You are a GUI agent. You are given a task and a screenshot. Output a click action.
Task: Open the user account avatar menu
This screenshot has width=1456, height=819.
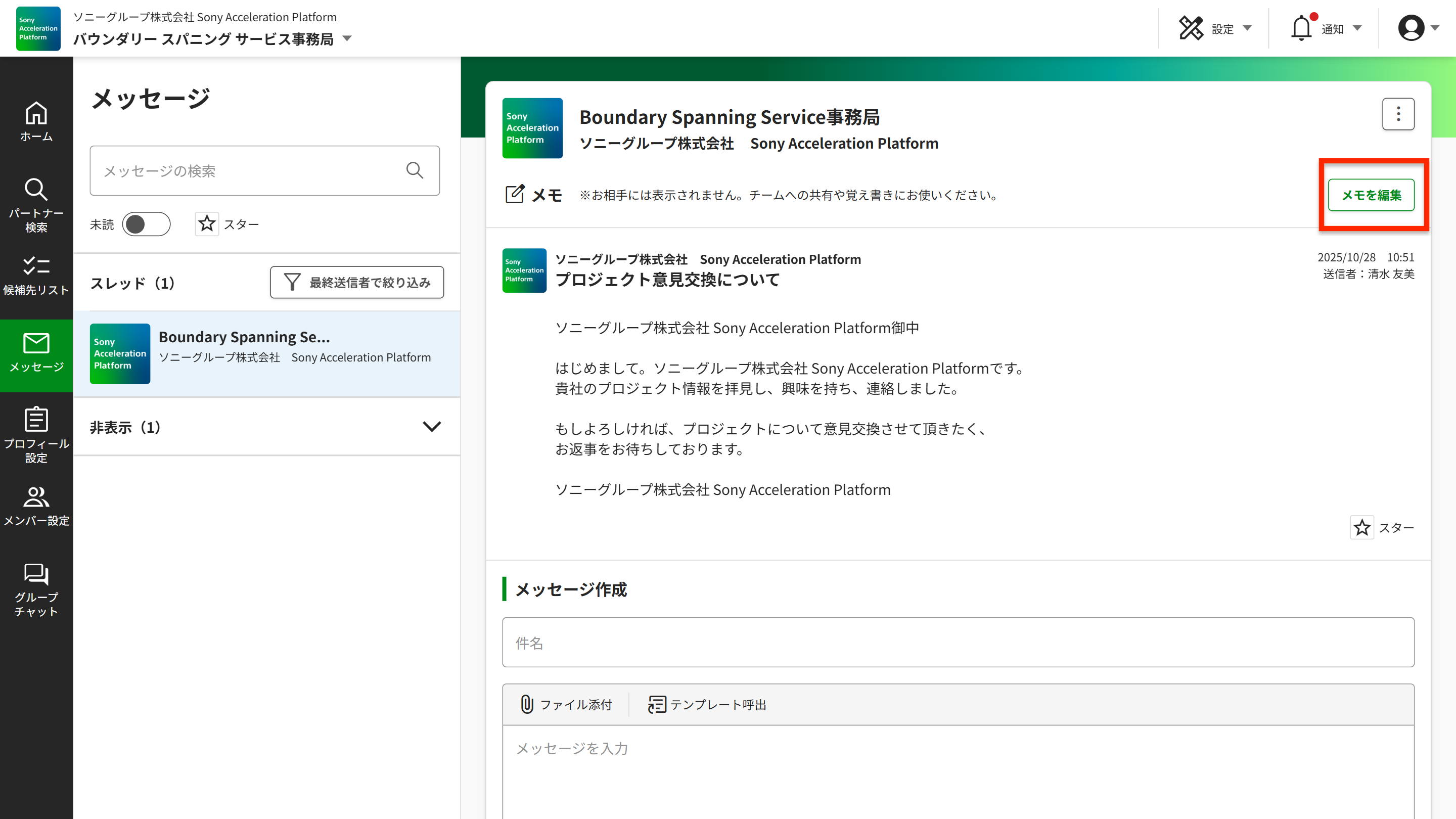pos(1417,28)
